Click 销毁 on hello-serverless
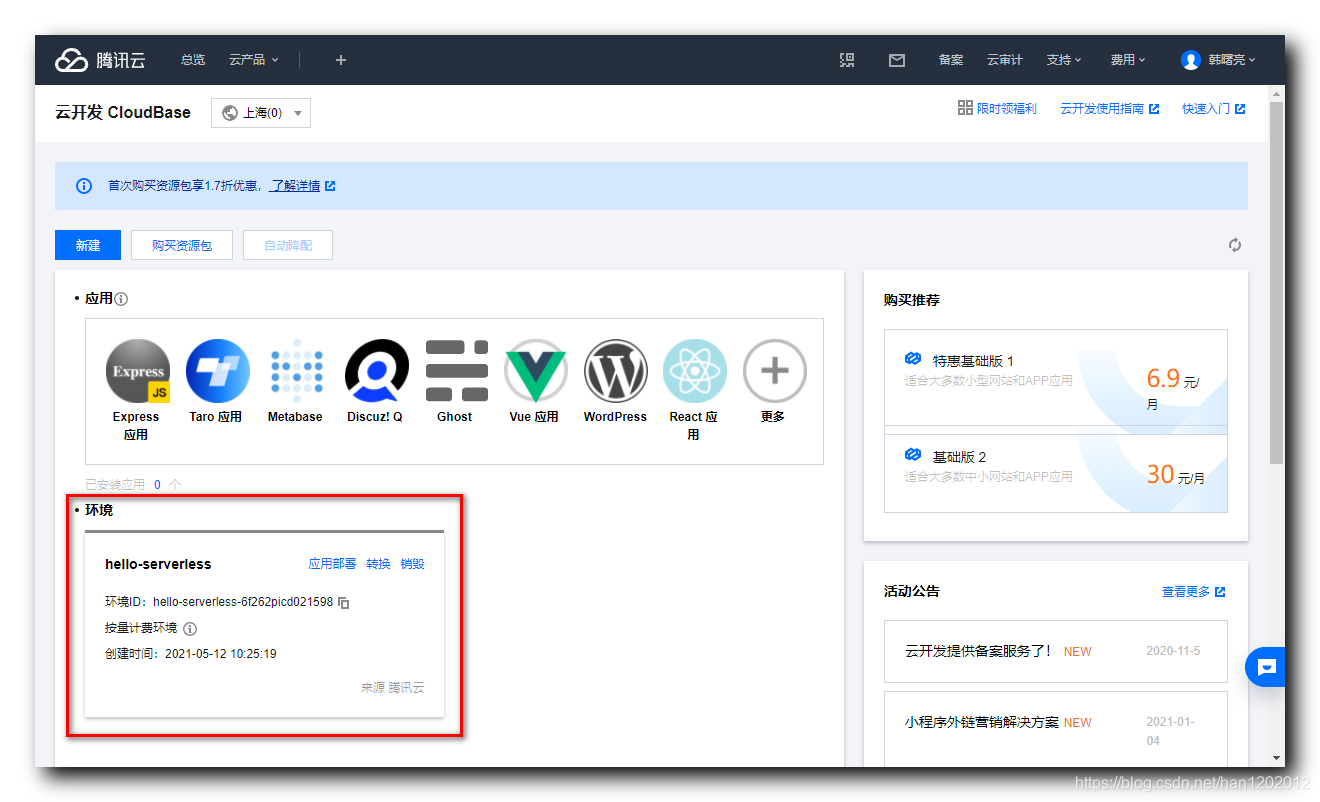Image resolution: width=1320 pixels, height=802 pixels. pyautogui.click(x=412, y=564)
